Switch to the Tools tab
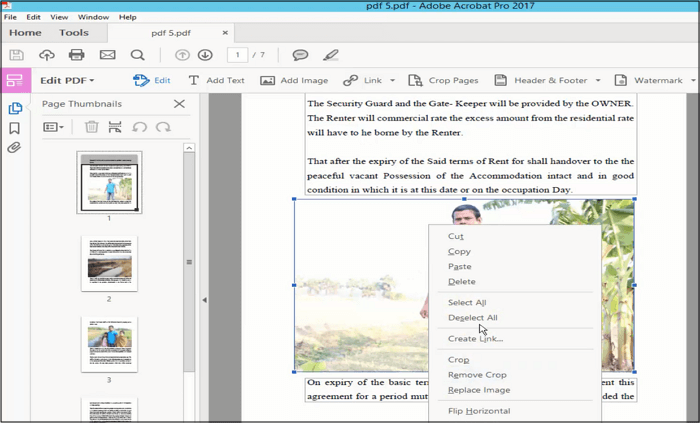The width and height of the screenshot is (700, 423). pos(74,33)
